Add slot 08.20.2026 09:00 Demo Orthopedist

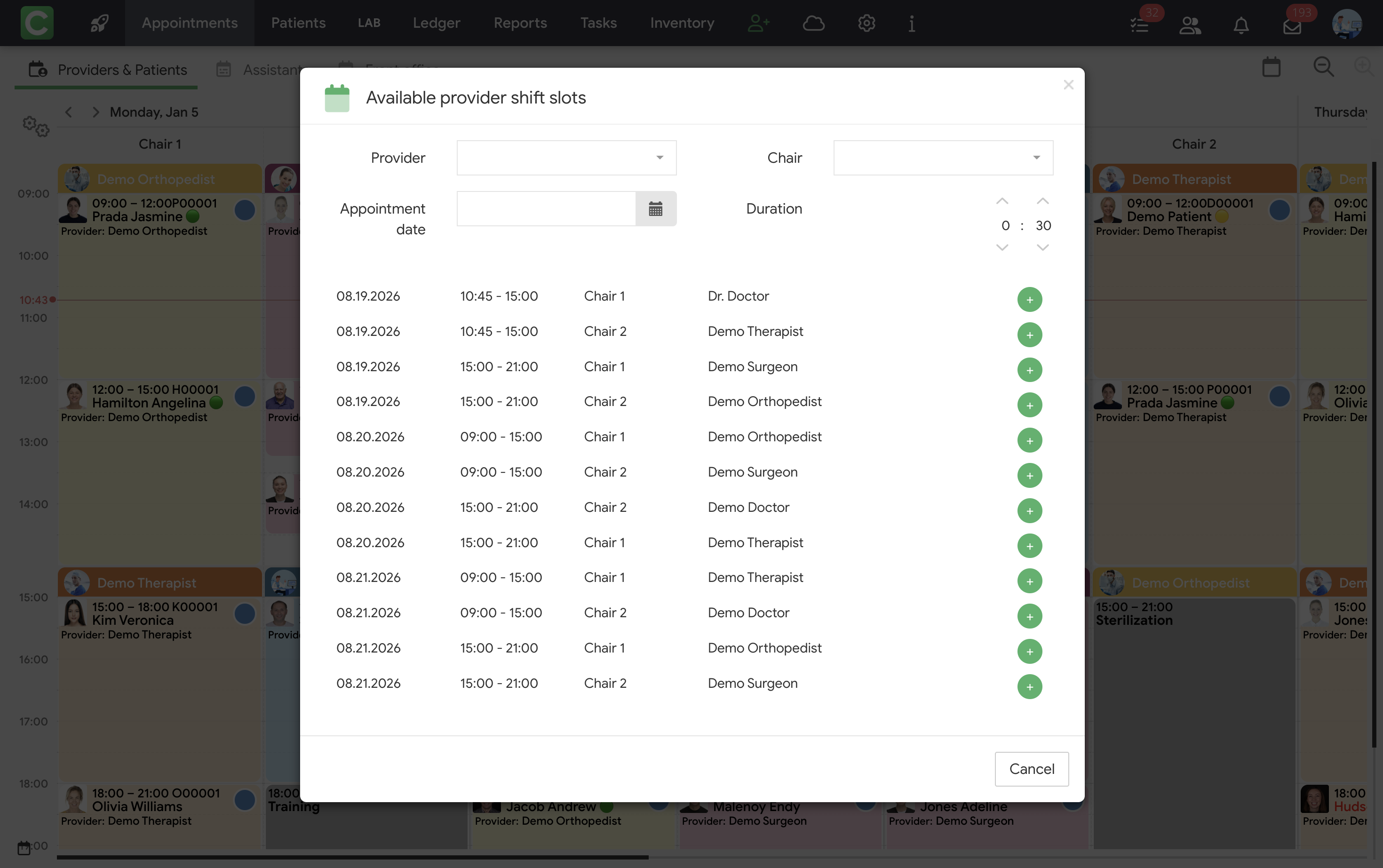1030,440
